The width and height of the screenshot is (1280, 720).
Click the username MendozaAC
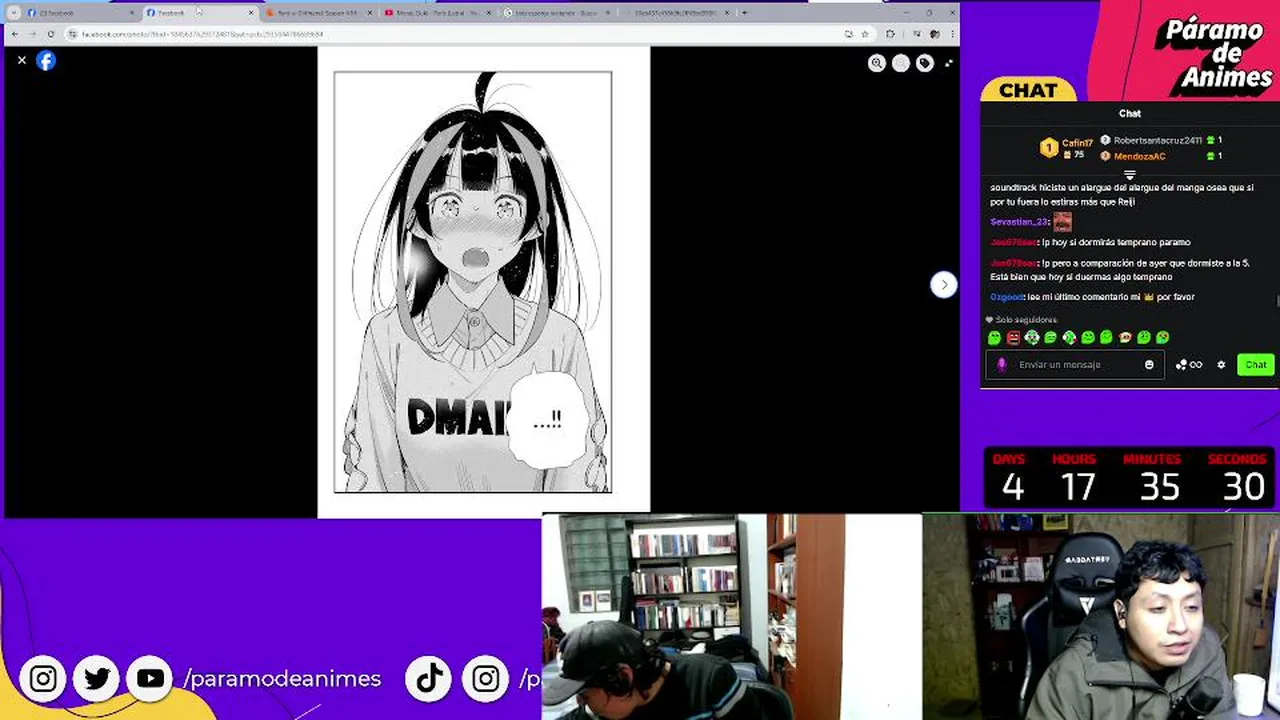coord(1139,156)
